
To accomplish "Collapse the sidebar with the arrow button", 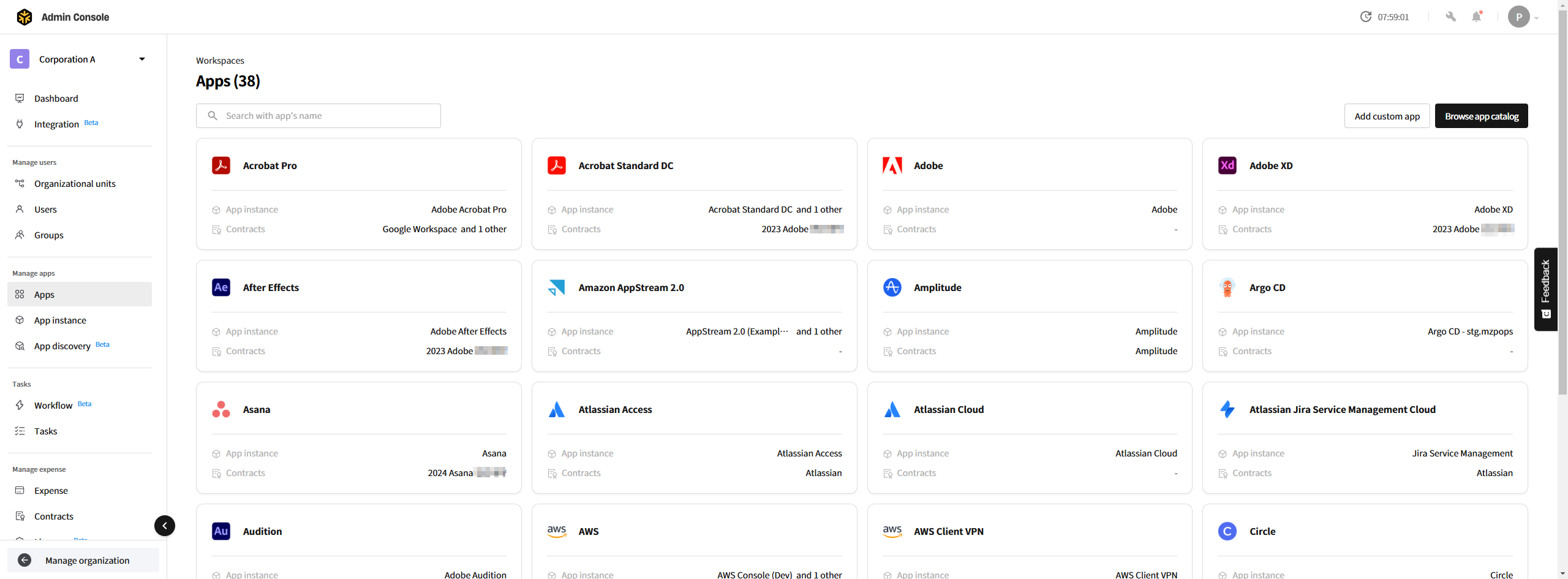I will [x=165, y=526].
